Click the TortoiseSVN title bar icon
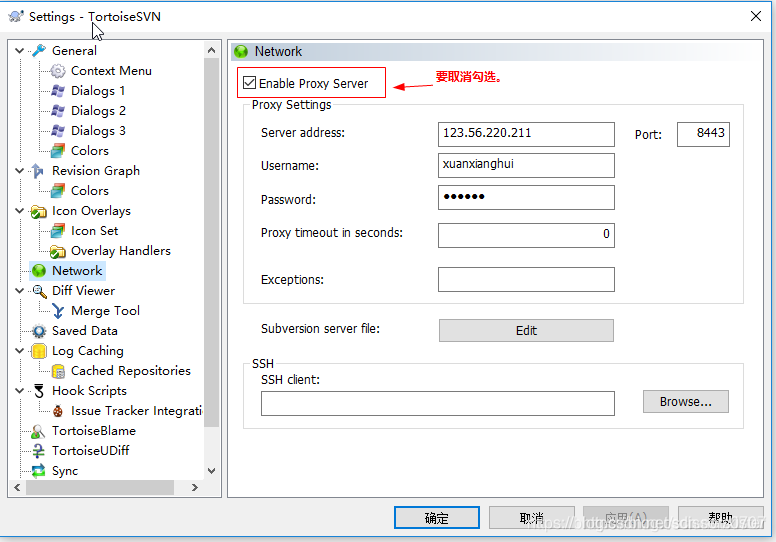Screen dimensions: 776x542 pos(16,16)
